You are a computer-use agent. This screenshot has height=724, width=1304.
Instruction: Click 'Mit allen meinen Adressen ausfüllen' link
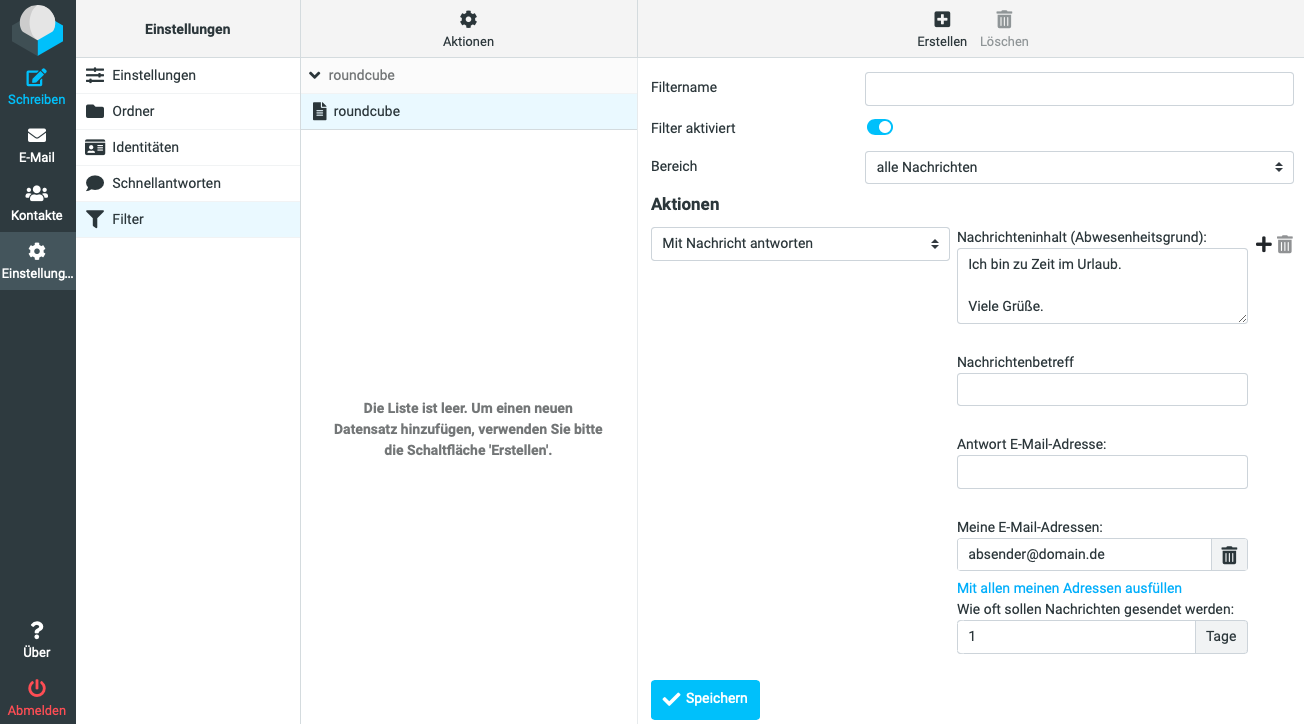pyautogui.click(x=1069, y=588)
